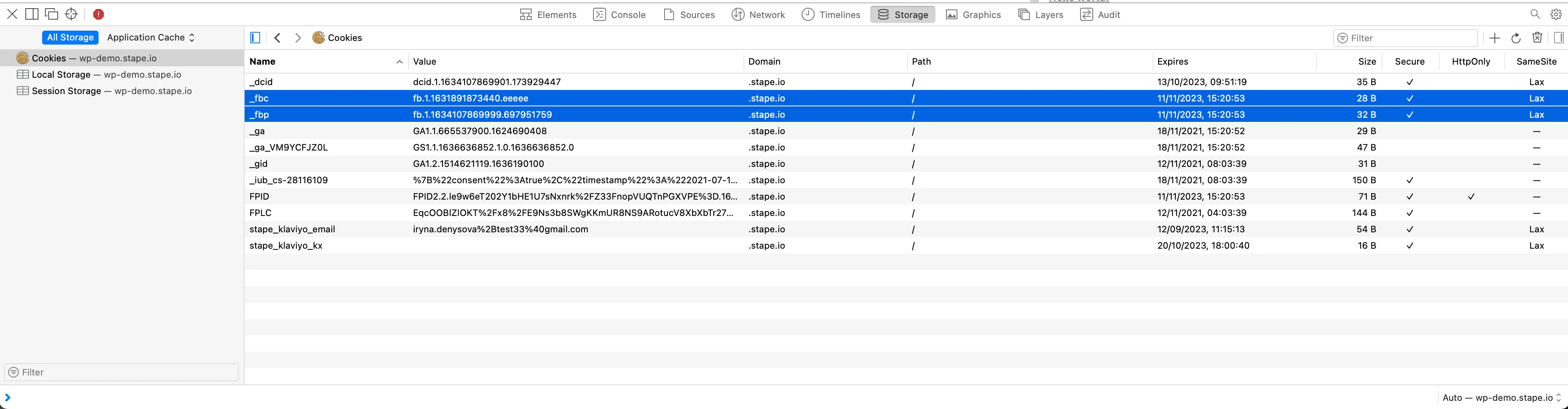Dock inspector to side of window

pos(31,14)
